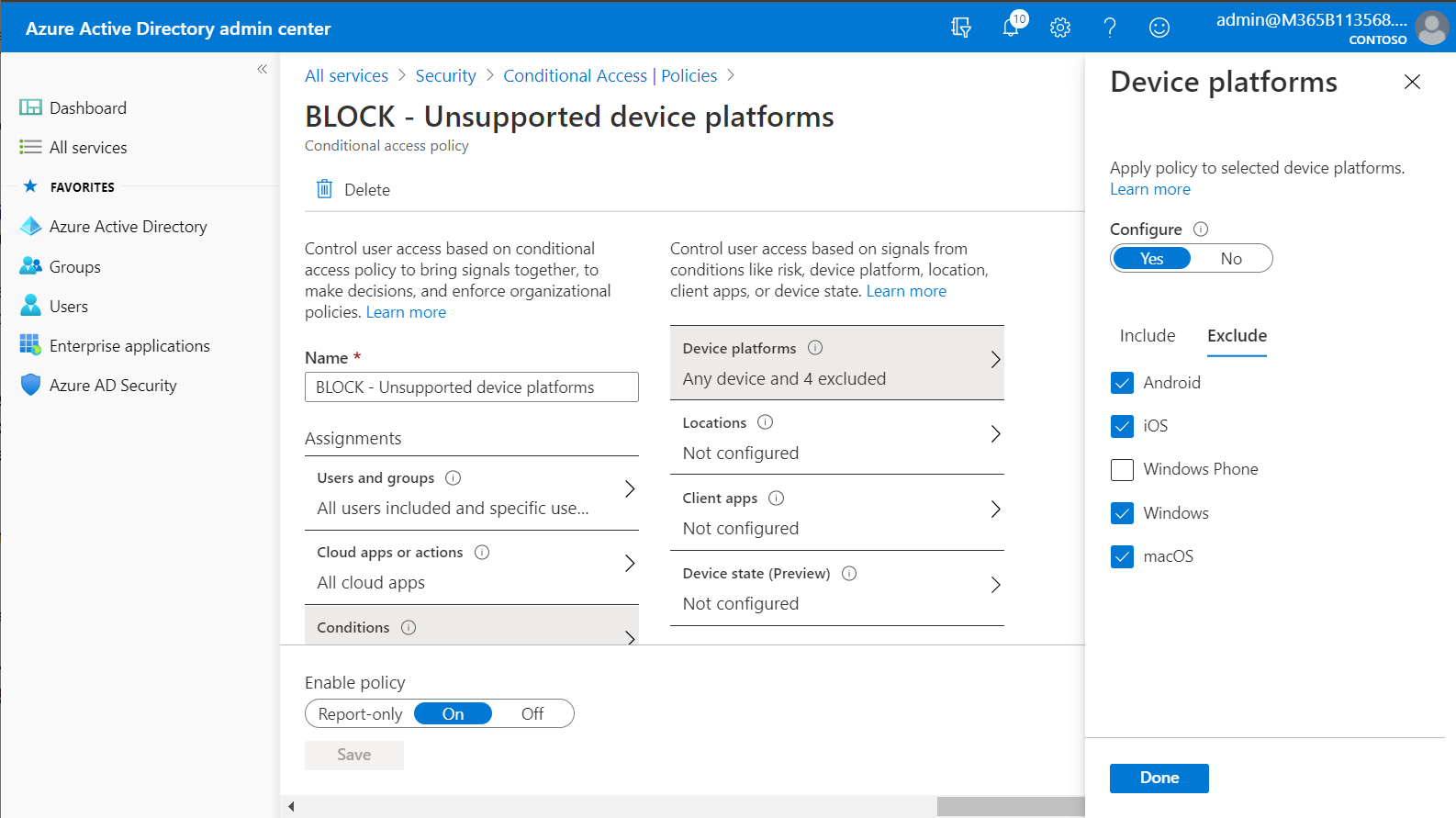The width and height of the screenshot is (1456, 818).
Task: Uncheck the macOS platform checkbox
Action: [x=1122, y=556]
